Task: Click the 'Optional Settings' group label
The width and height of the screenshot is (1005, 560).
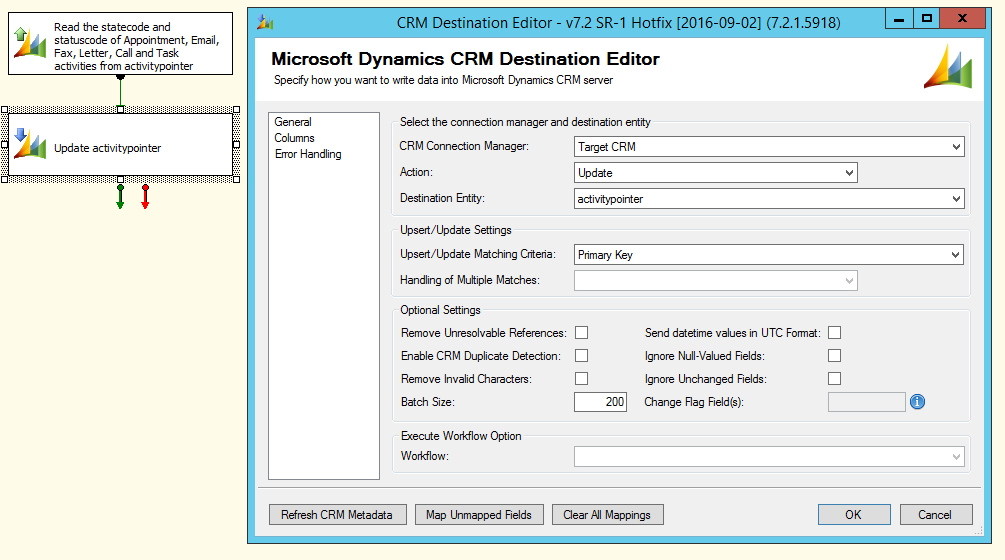Action: (440, 310)
